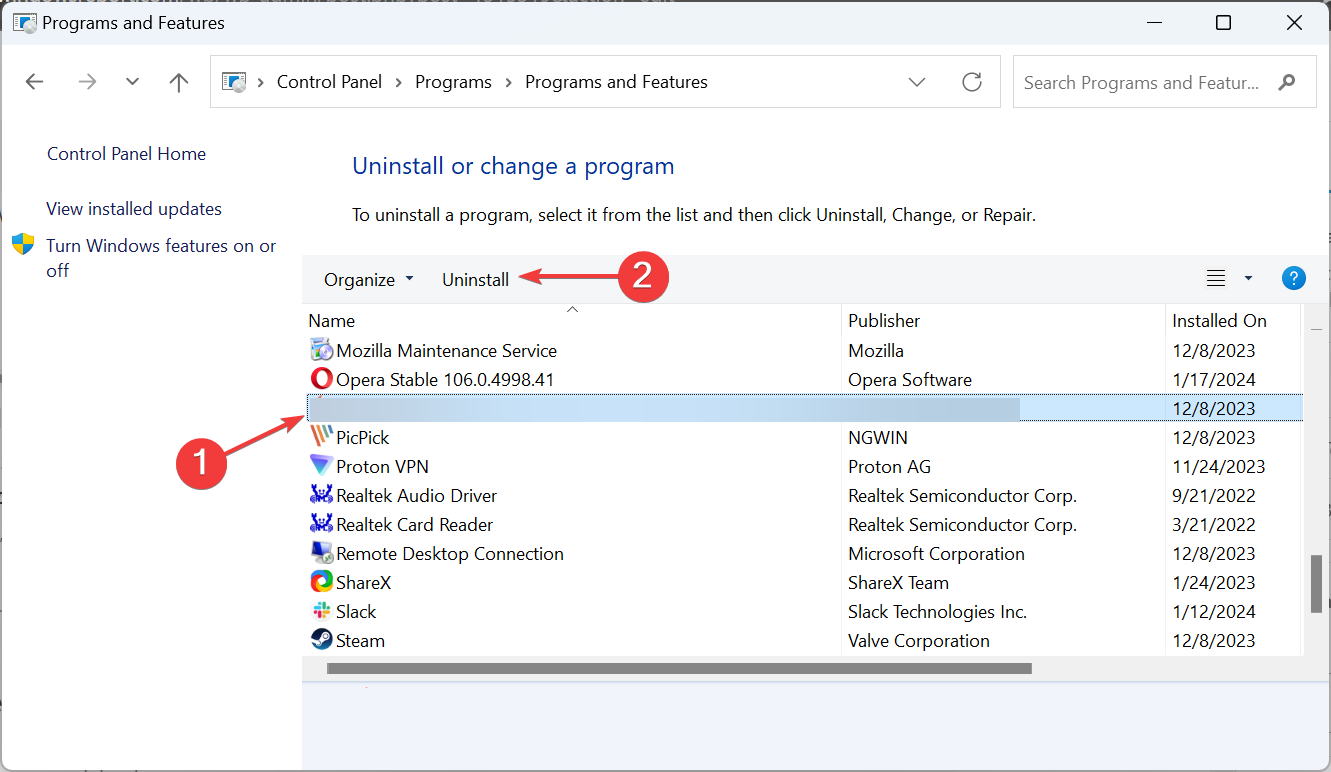Click the ShareX program icon
This screenshot has height=772, width=1331.
click(321, 583)
